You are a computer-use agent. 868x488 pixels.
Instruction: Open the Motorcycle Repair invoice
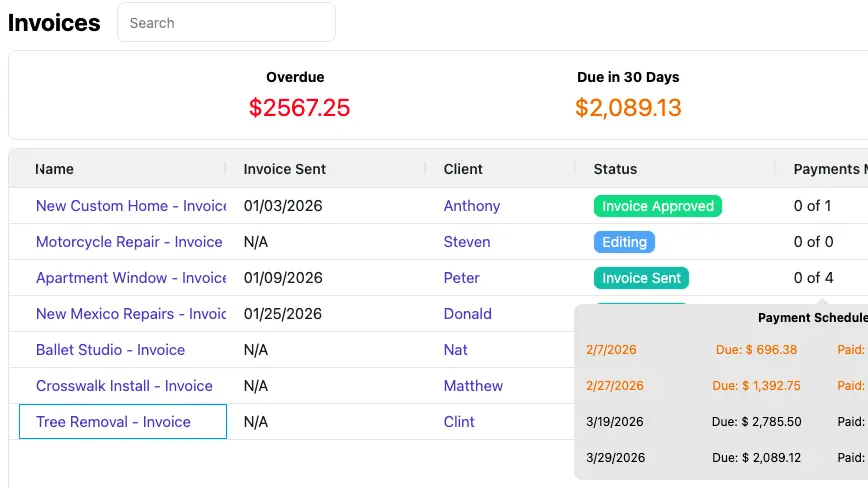(x=129, y=242)
